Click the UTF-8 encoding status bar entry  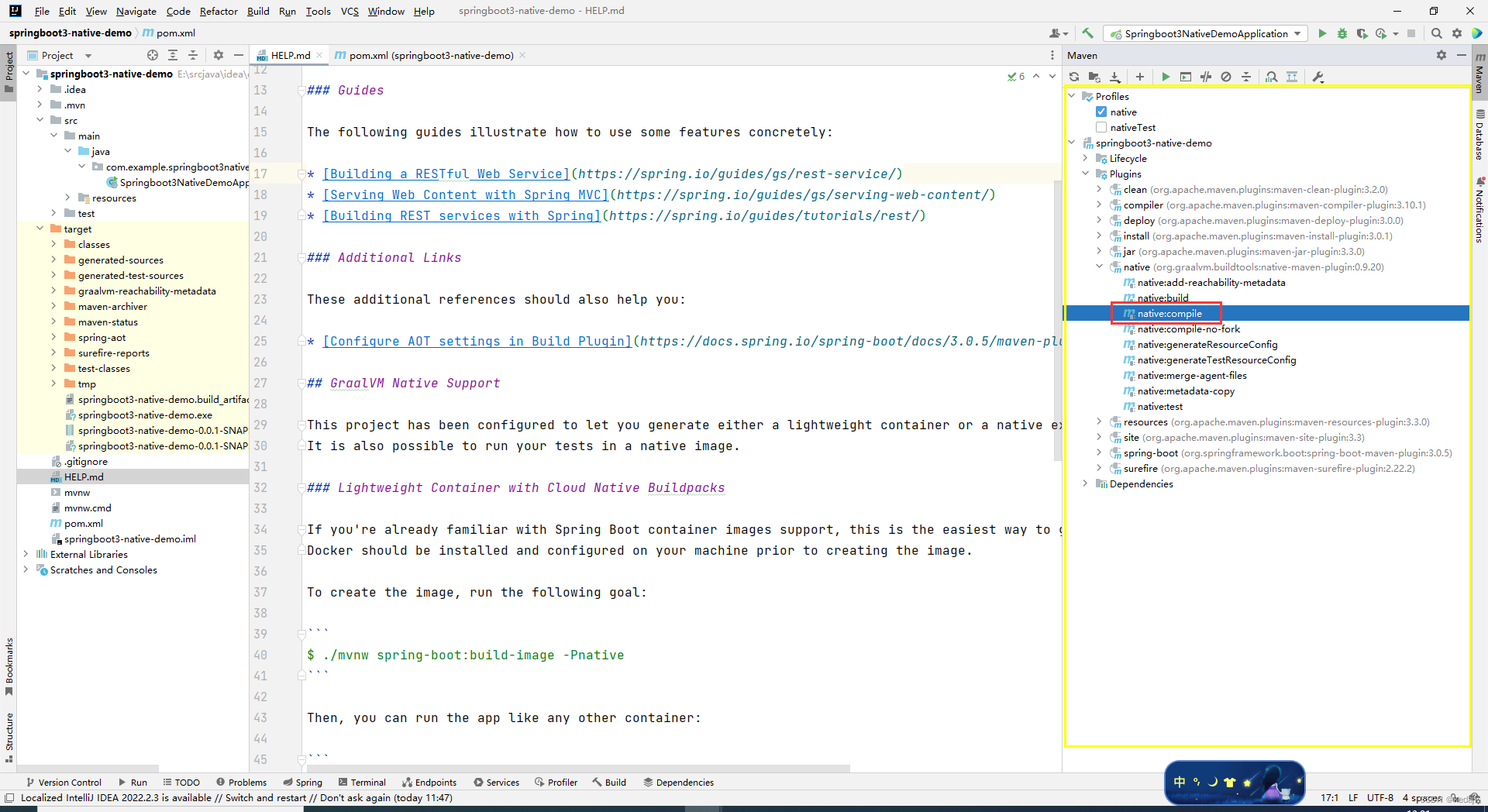point(1379,798)
